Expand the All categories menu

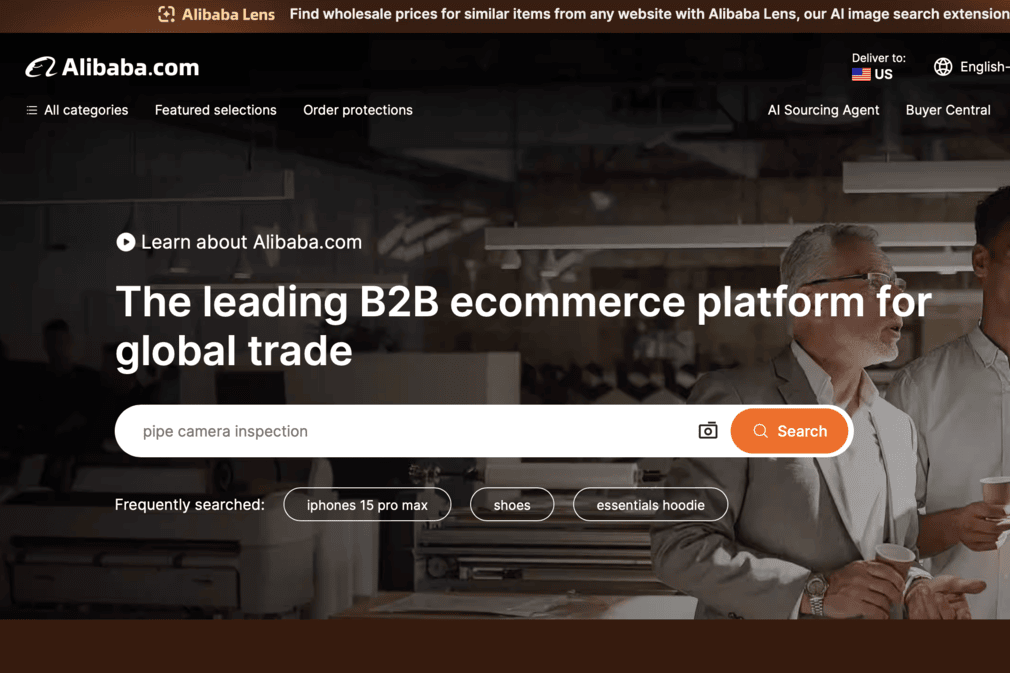click(77, 110)
